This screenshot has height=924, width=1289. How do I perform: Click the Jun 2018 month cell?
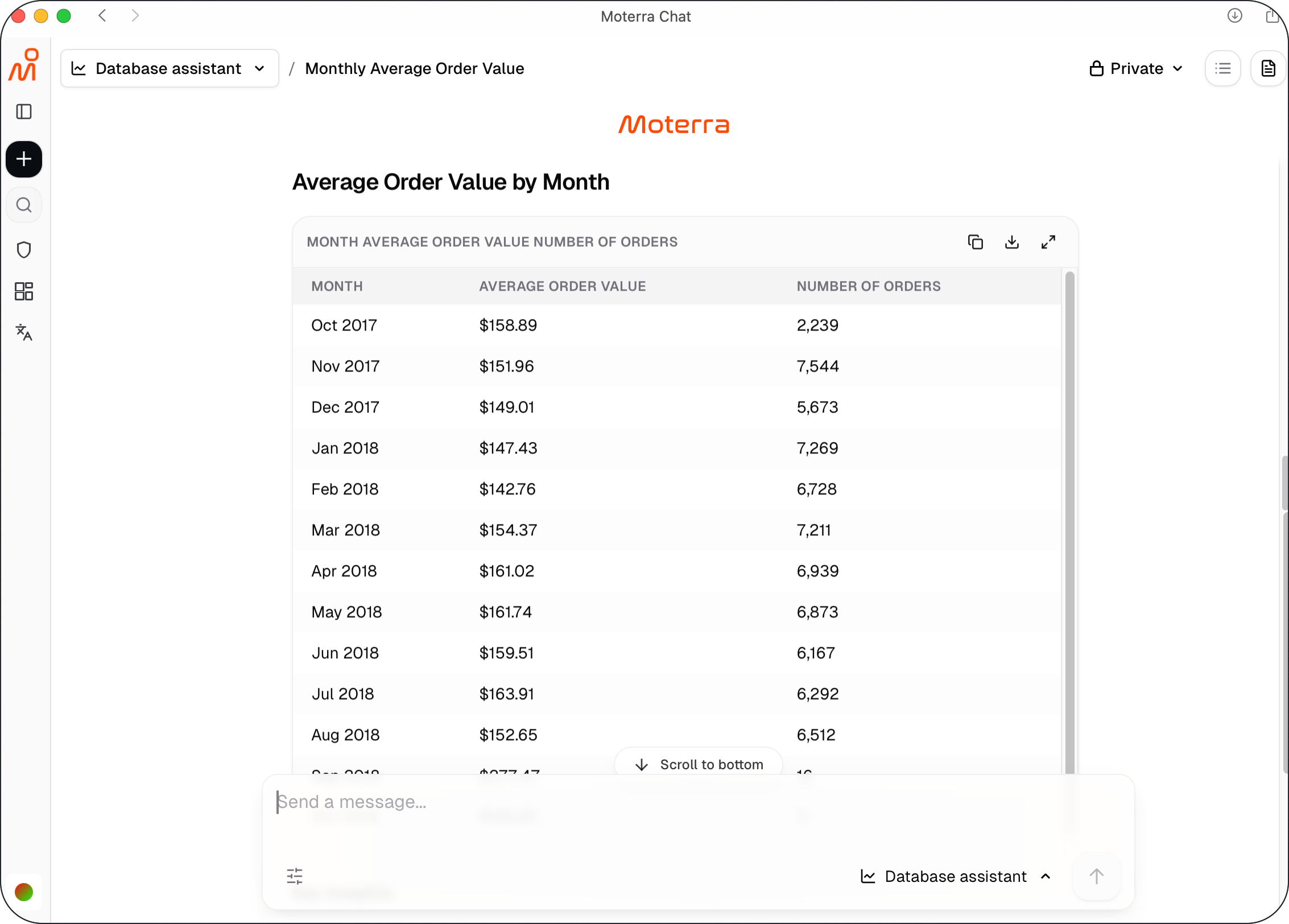[x=345, y=653]
